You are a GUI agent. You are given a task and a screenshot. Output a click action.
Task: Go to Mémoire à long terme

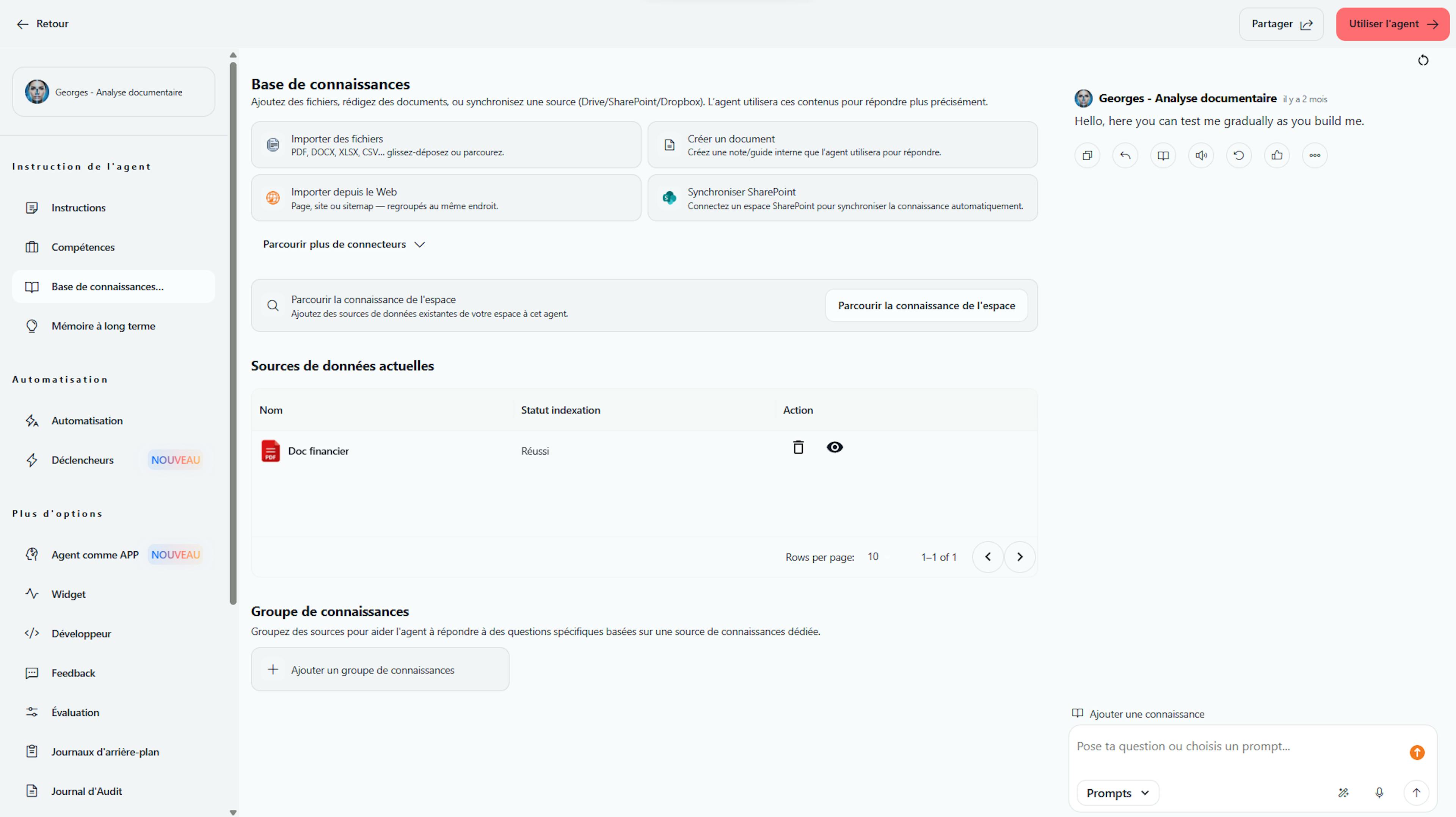point(103,326)
